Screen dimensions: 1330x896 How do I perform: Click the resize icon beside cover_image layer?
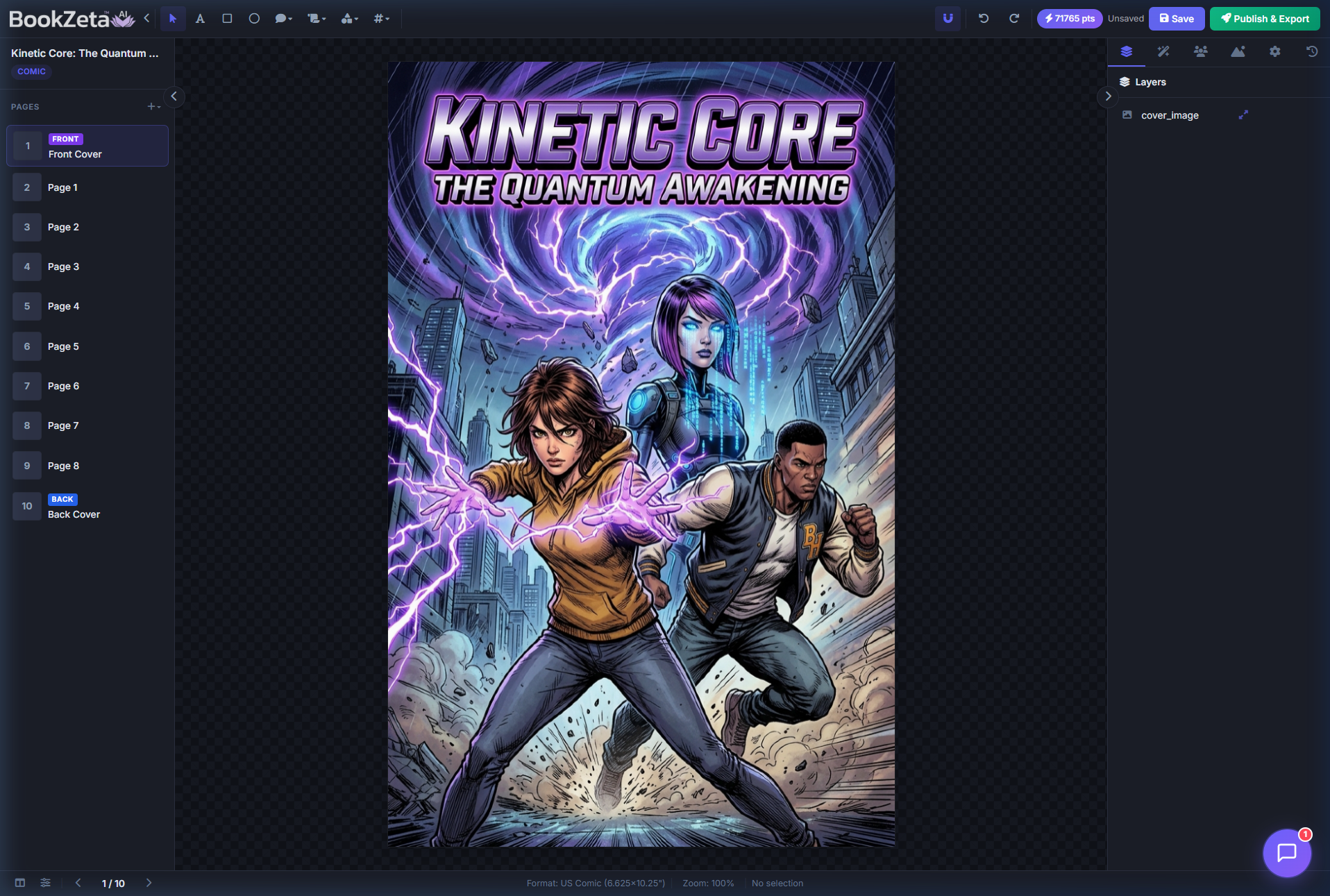(1243, 115)
